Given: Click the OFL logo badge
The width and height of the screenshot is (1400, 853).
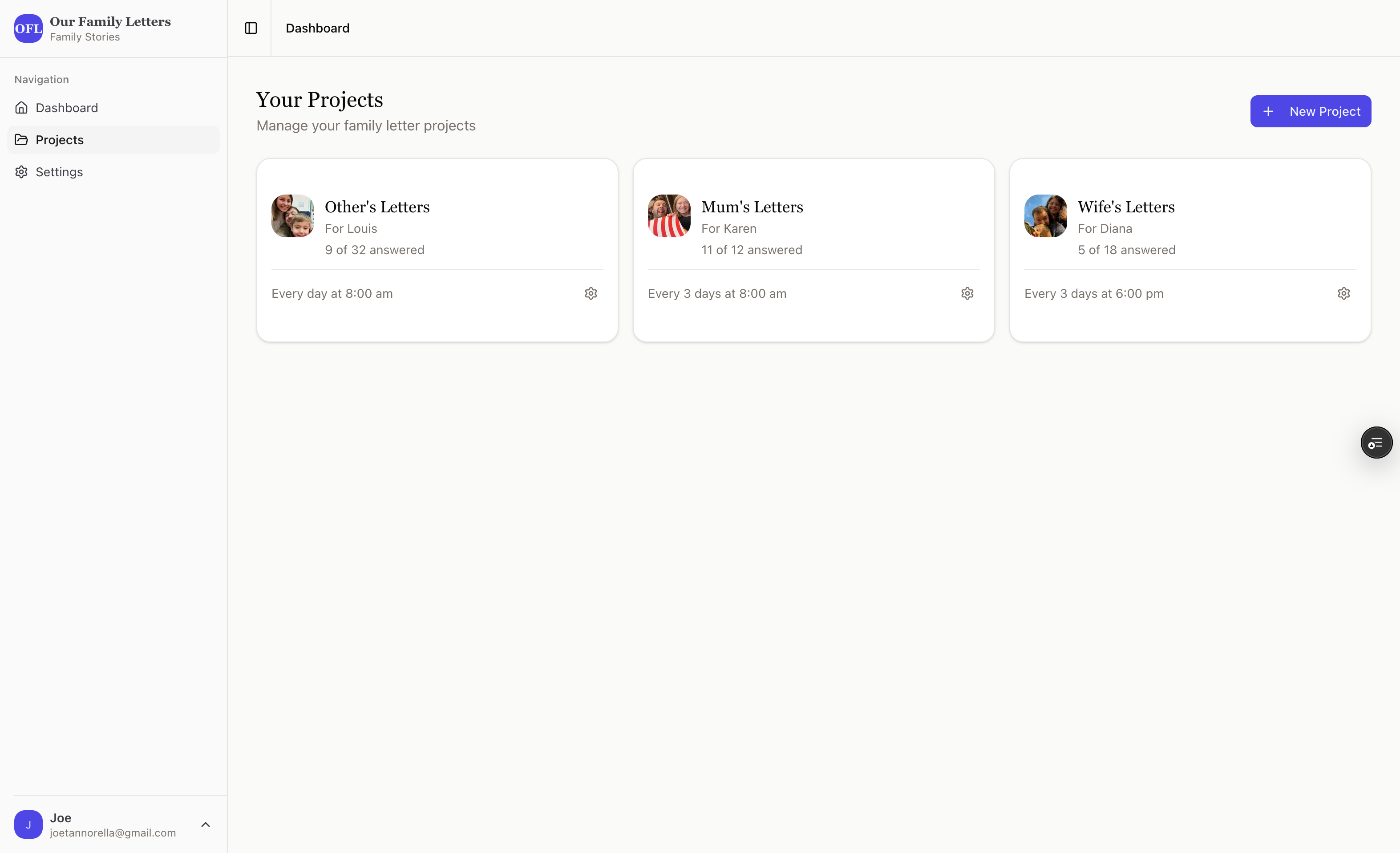Looking at the screenshot, I should [28, 28].
